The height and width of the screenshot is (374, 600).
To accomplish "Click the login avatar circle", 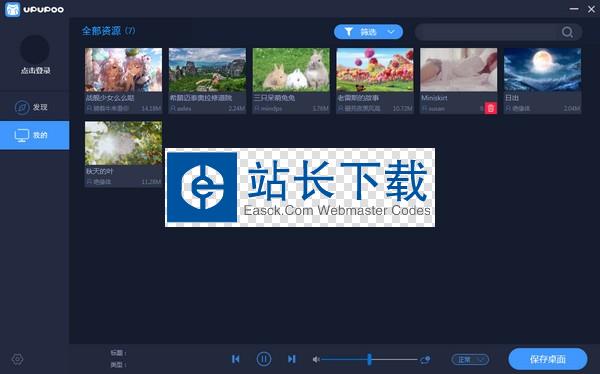I will 34,49.
